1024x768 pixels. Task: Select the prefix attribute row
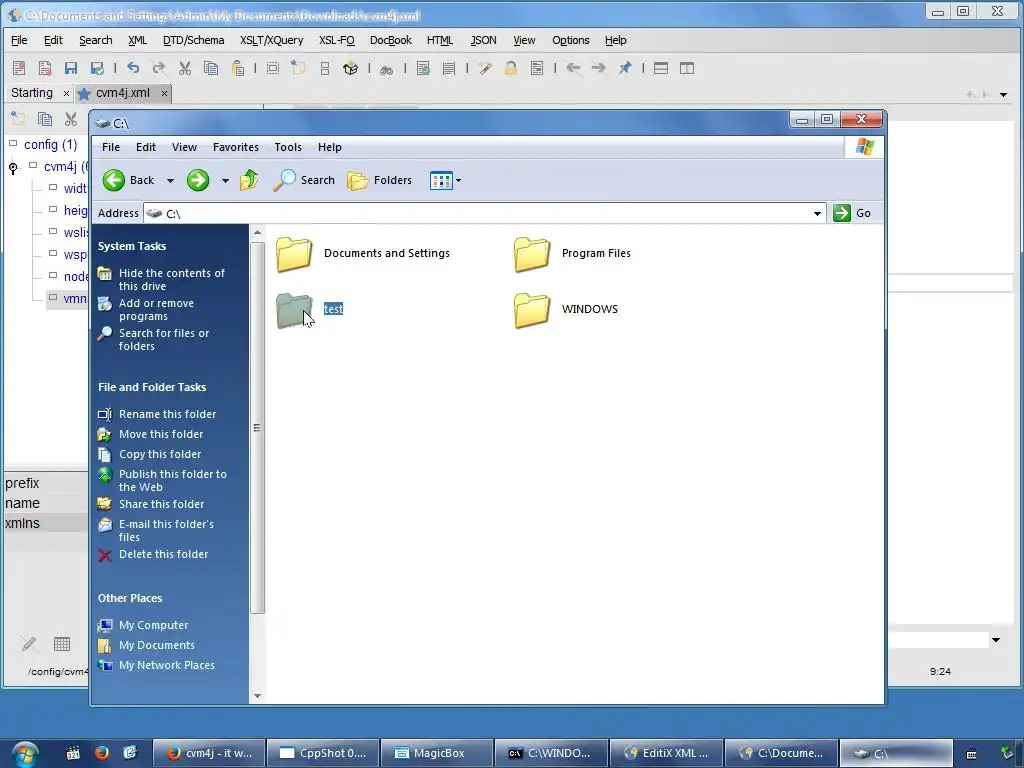46,483
